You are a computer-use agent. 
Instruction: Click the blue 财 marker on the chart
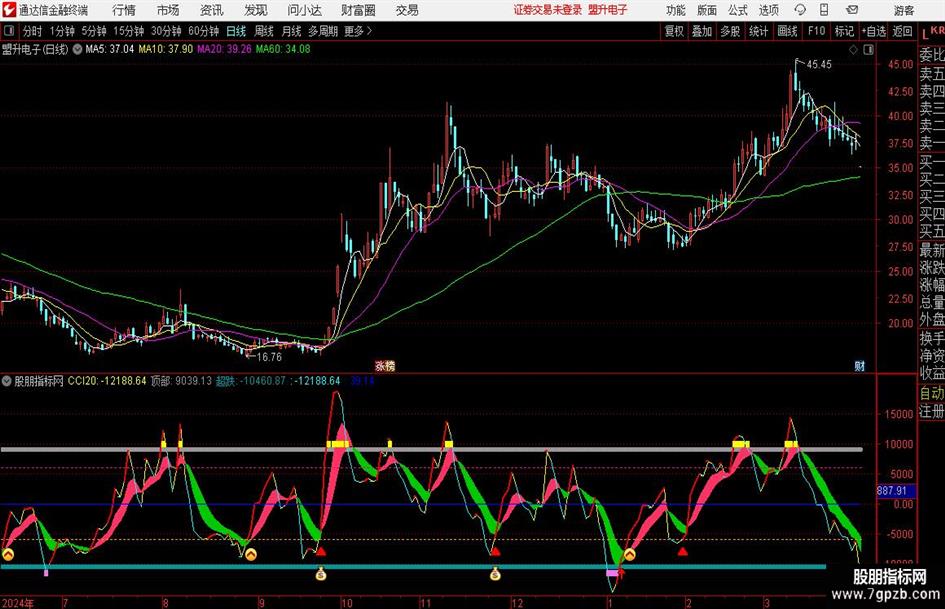pyautogui.click(x=859, y=365)
